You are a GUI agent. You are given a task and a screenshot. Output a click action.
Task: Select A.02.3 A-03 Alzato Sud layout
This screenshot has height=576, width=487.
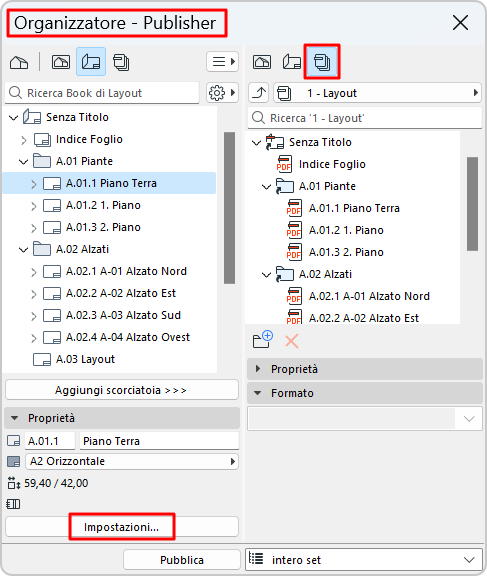click(123, 315)
